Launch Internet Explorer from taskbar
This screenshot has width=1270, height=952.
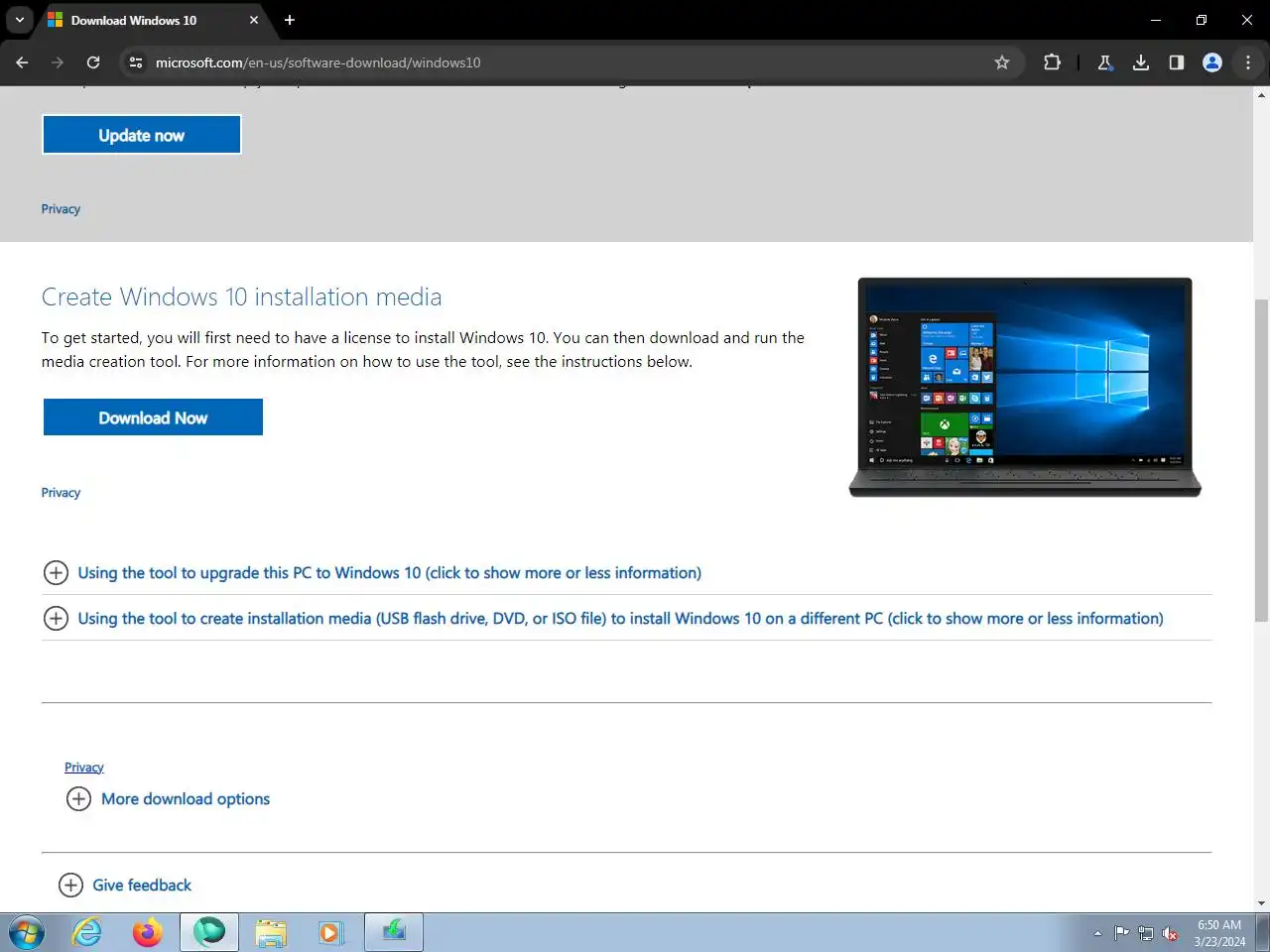[87, 933]
